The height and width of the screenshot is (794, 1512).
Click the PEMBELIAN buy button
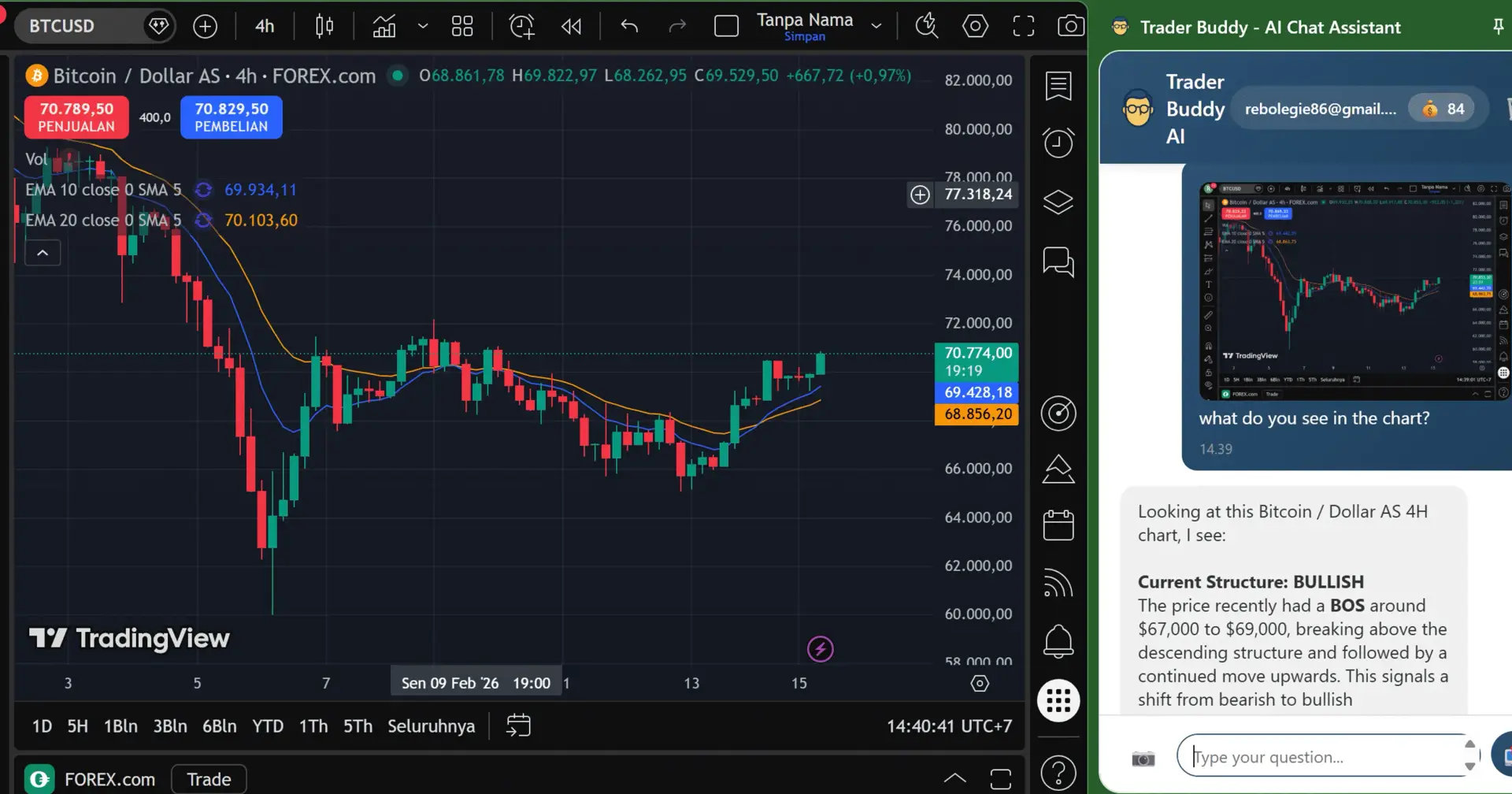tap(231, 117)
